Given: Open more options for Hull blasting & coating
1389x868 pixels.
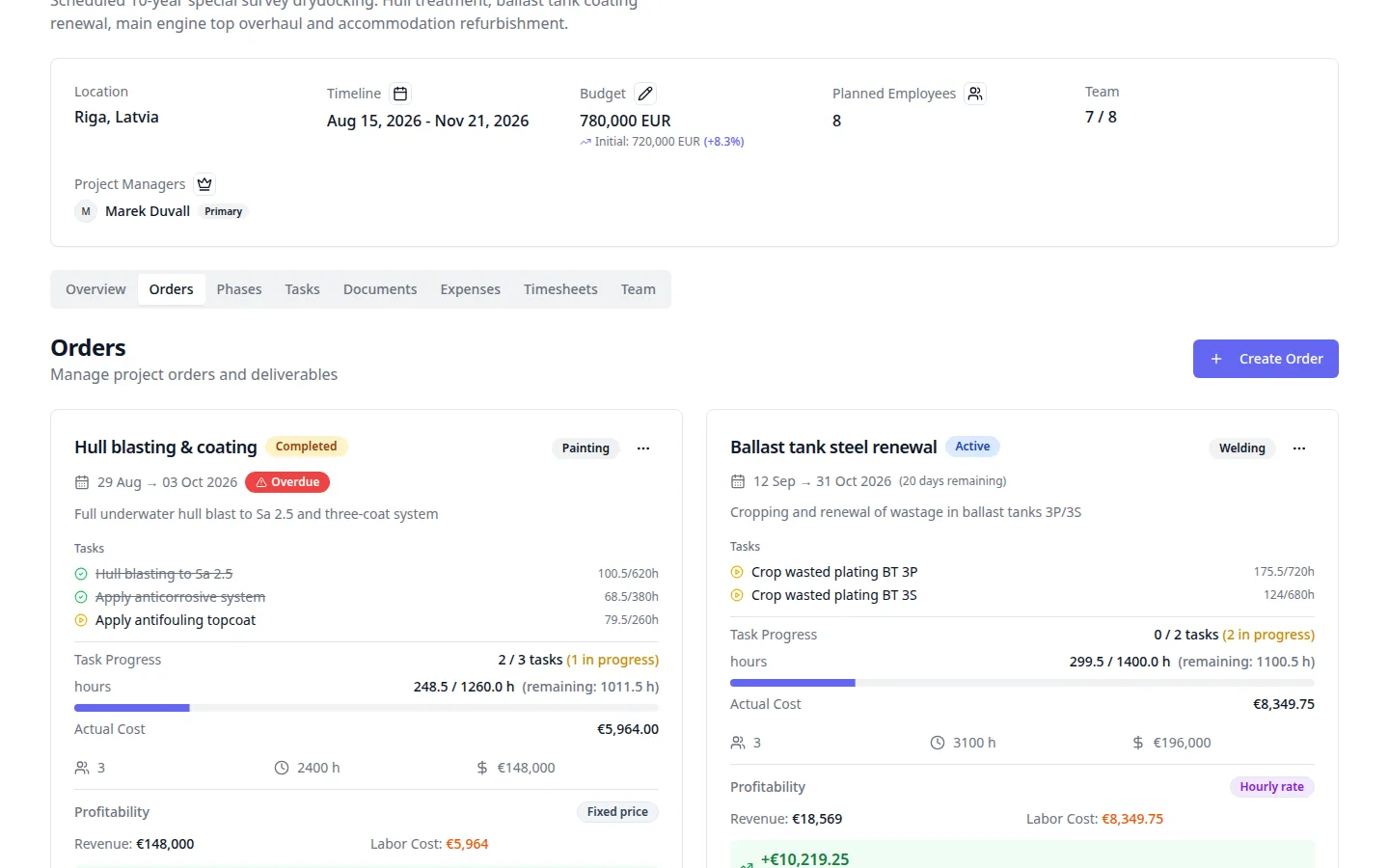Looking at the screenshot, I should 643,448.
